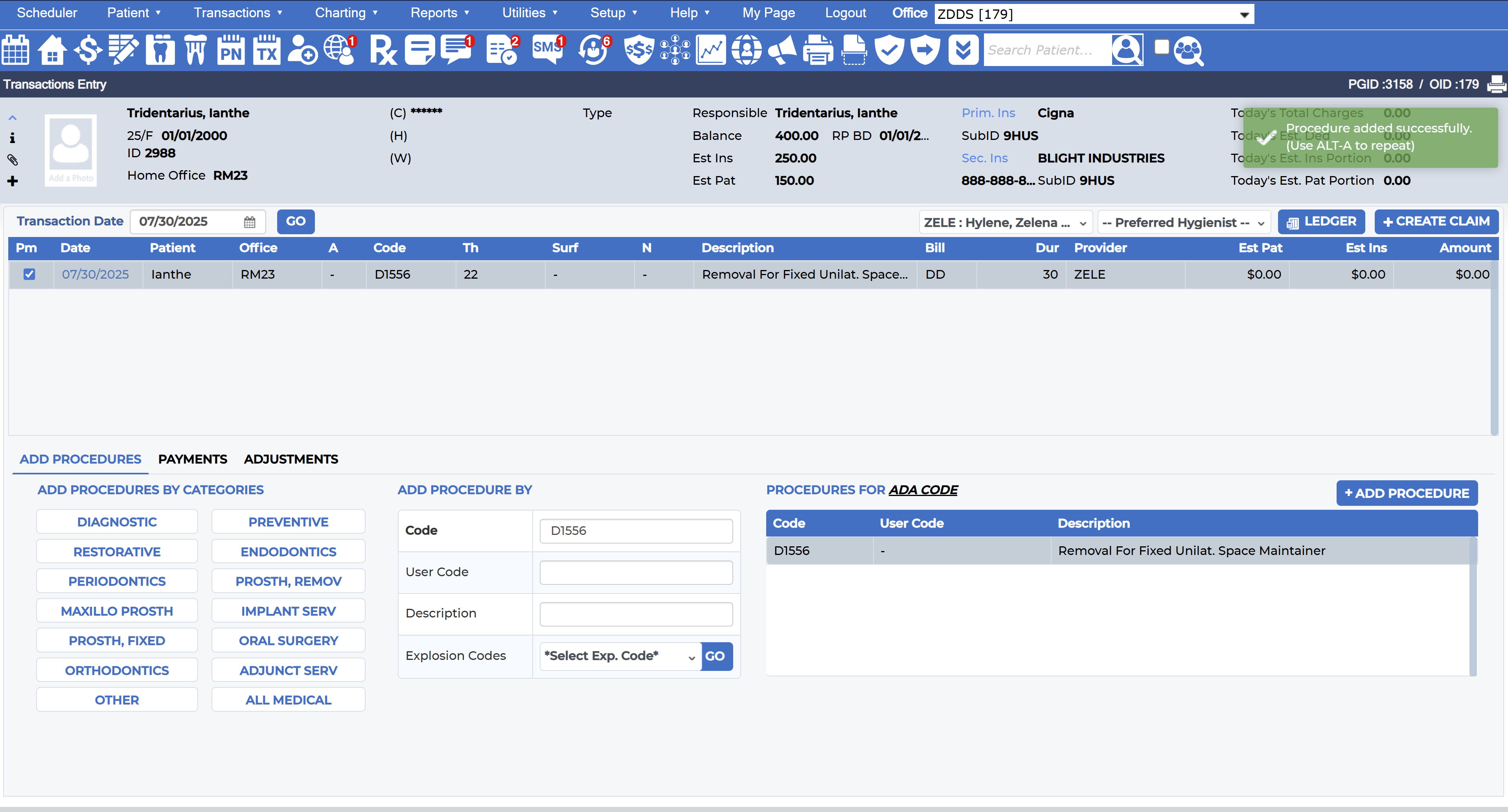
Task: Open the Select Exp. Code dropdown
Action: click(620, 656)
